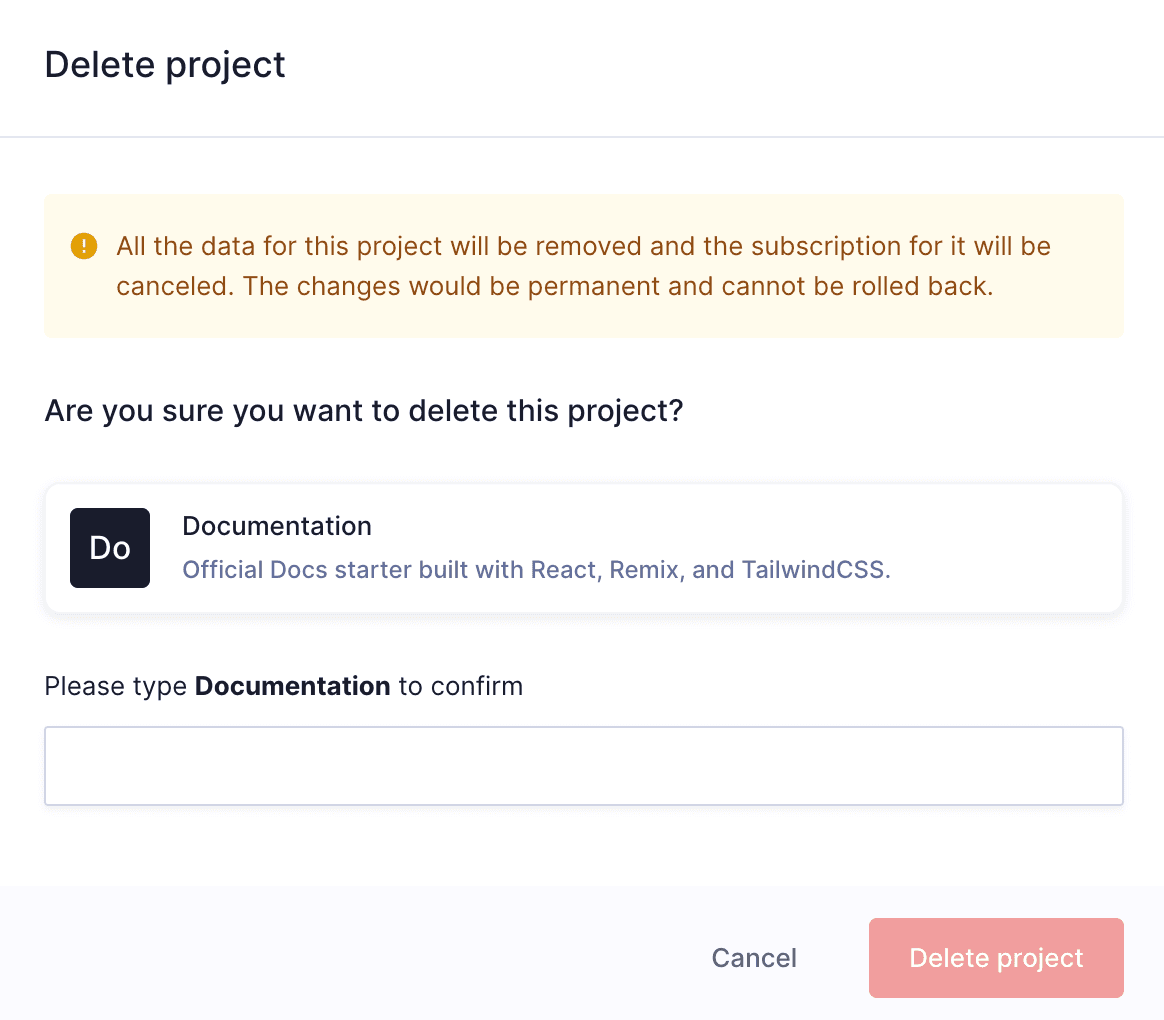Click the divider line under the dialog title
Image resolution: width=1164 pixels, height=1020 pixels.
584,136
